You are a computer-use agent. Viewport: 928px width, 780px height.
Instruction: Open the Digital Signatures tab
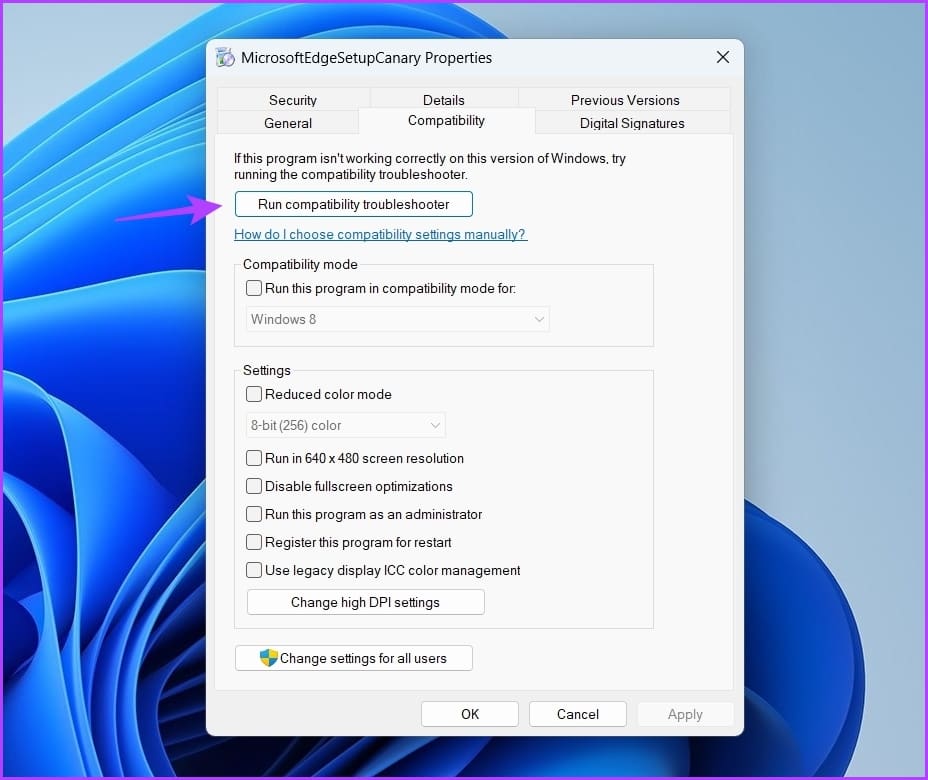632,123
